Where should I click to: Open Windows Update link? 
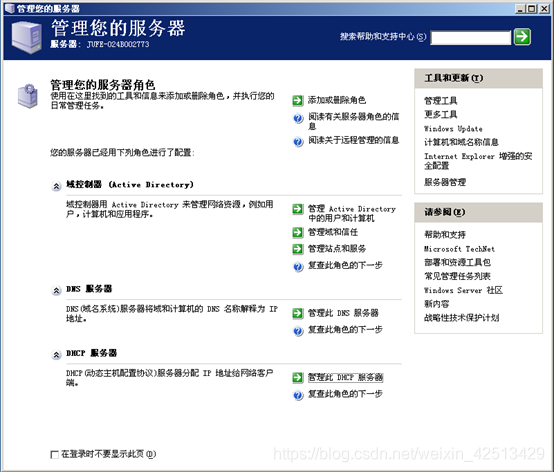(453, 129)
